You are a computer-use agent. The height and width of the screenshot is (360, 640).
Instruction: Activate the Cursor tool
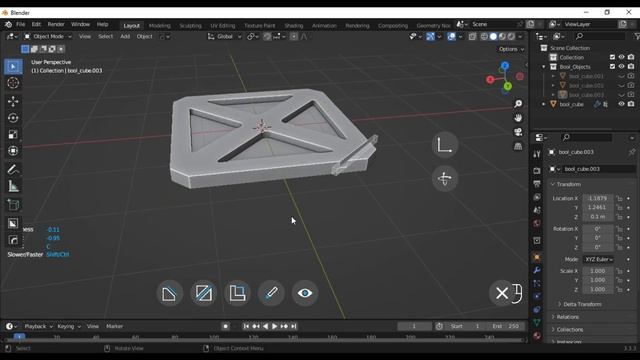click(x=13, y=83)
